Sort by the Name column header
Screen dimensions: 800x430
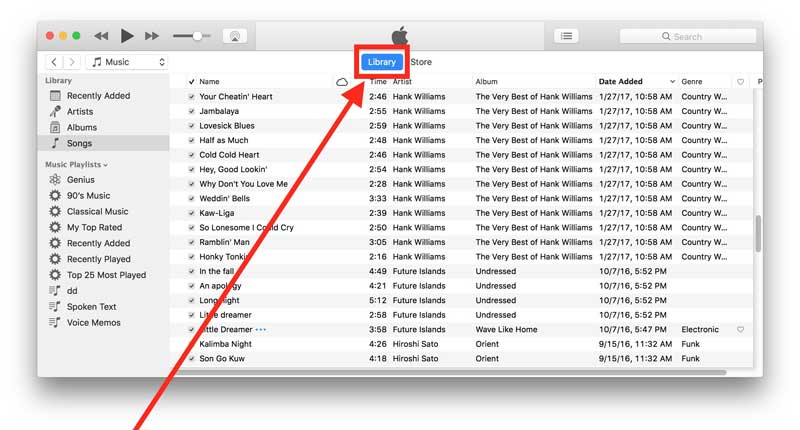pos(209,82)
